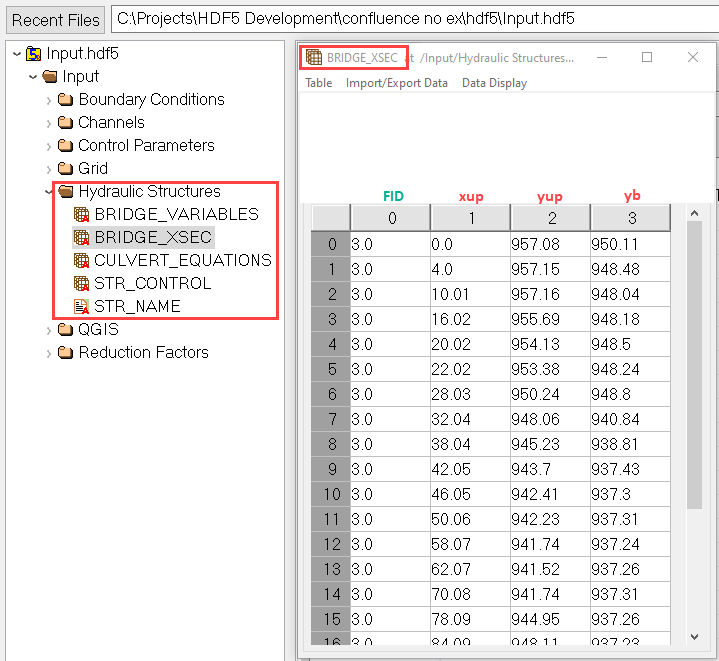Select column header 2 in table
The width and height of the screenshot is (719, 661).
[x=550, y=218]
